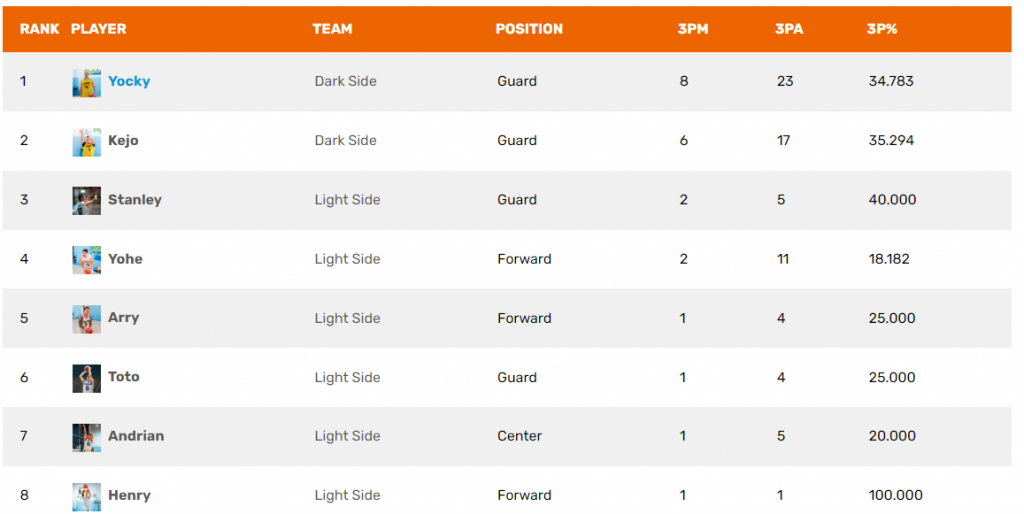
Task: Click Stanley's player photo
Action: coord(86,200)
